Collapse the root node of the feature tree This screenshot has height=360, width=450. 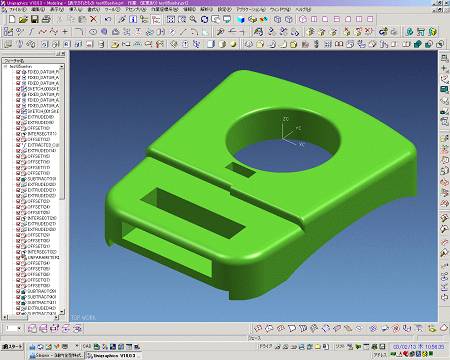6,66
